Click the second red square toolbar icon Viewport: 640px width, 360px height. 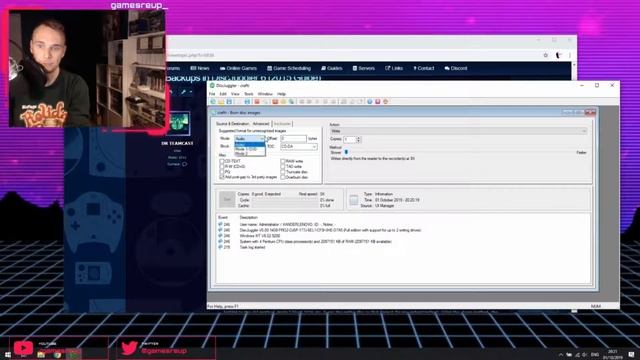pyautogui.click(x=275, y=102)
